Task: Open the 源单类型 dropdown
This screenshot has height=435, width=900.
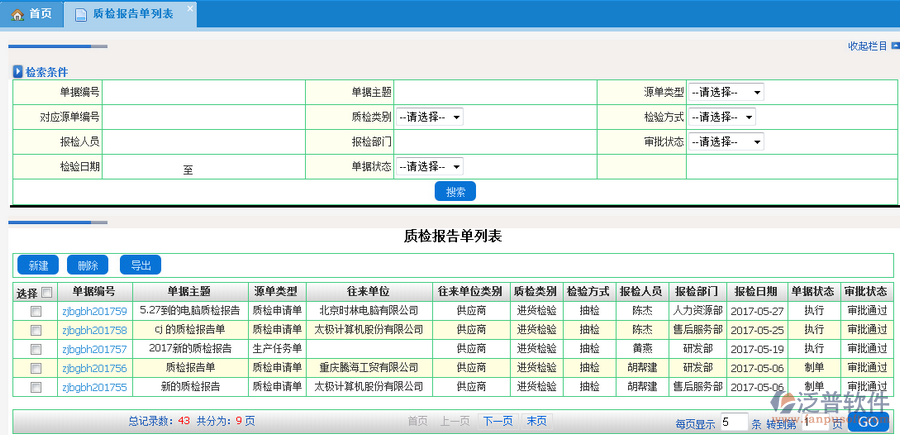Action: (x=726, y=92)
